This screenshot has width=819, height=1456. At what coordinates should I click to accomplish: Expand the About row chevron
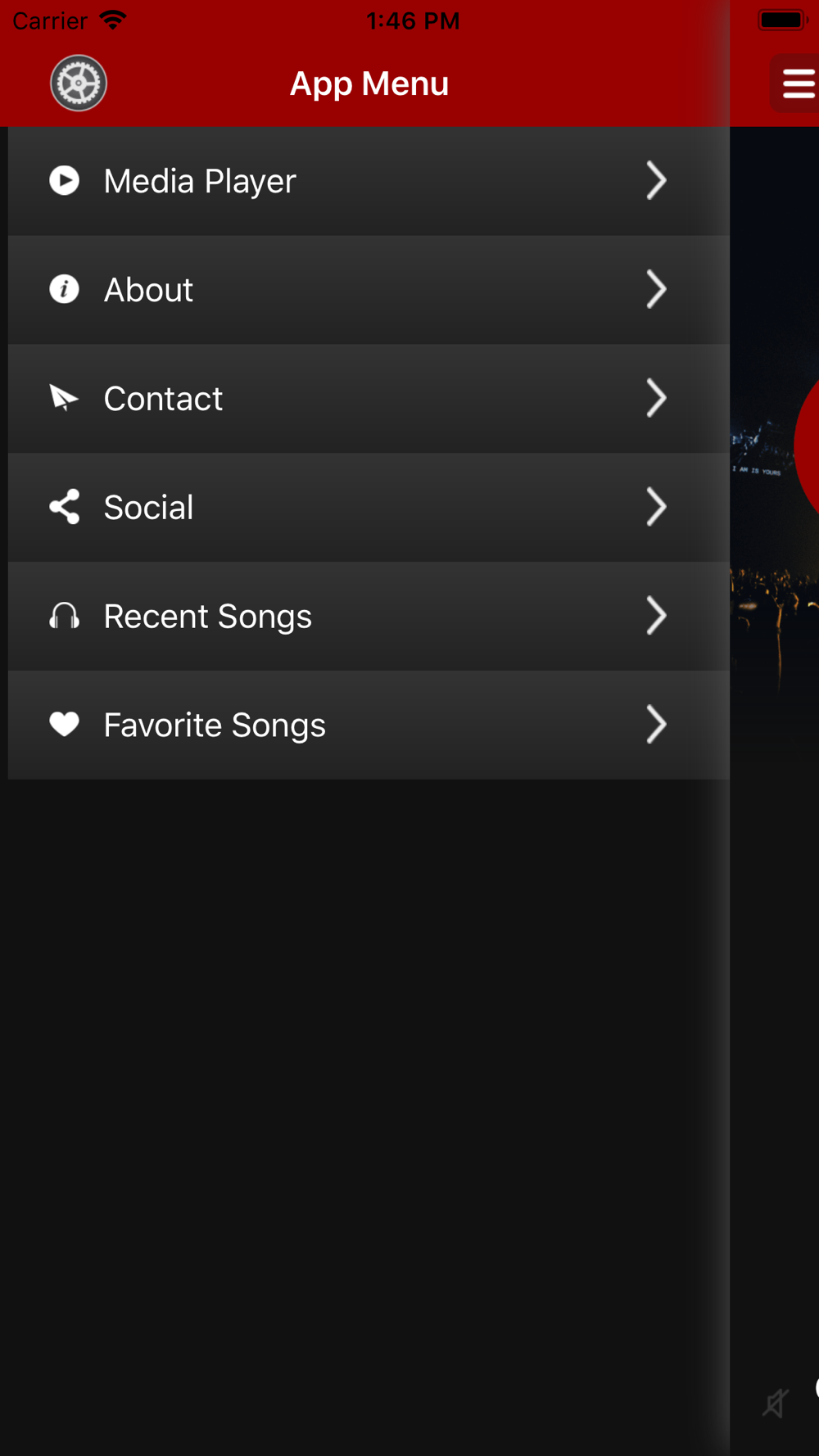[x=656, y=289]
